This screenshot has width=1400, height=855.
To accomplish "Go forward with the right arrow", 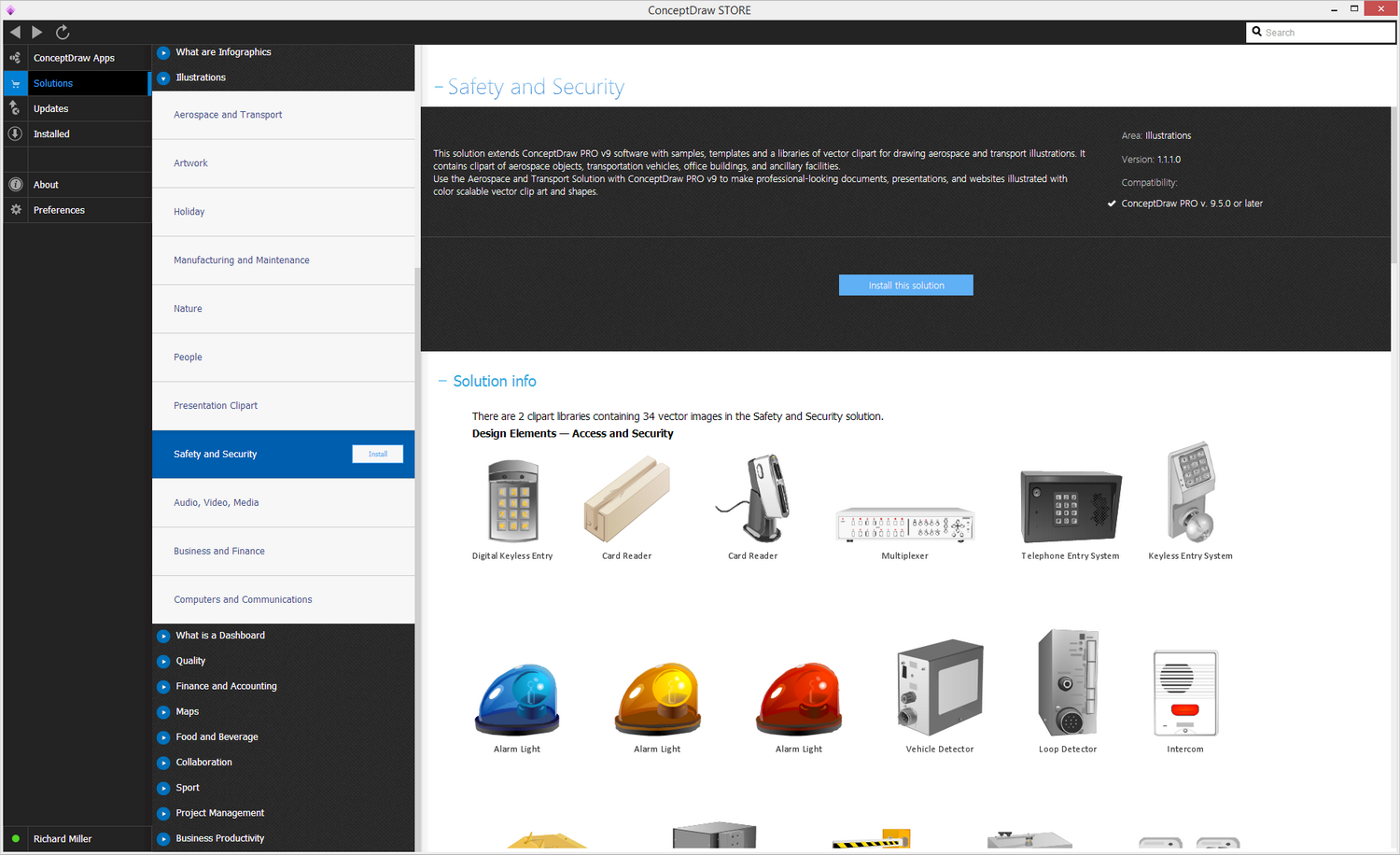I will pyautogui.click(x=37, y=32).
